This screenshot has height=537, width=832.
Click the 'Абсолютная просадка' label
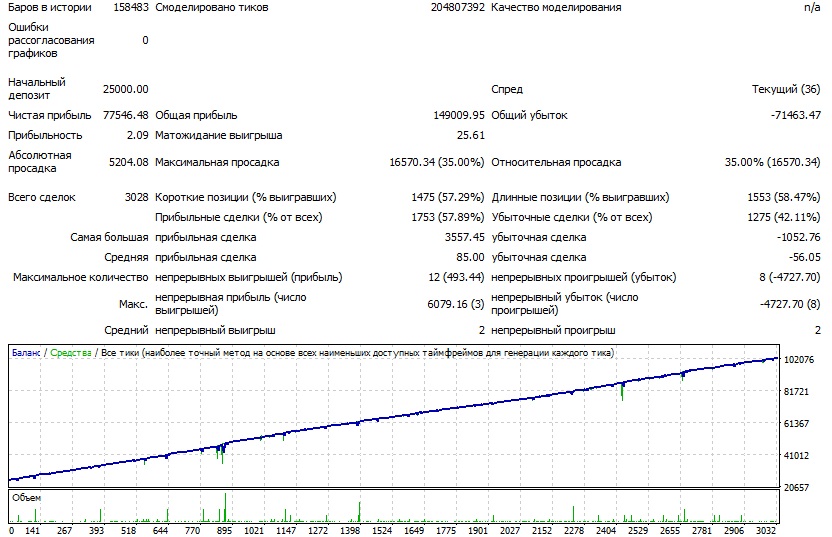40,162
